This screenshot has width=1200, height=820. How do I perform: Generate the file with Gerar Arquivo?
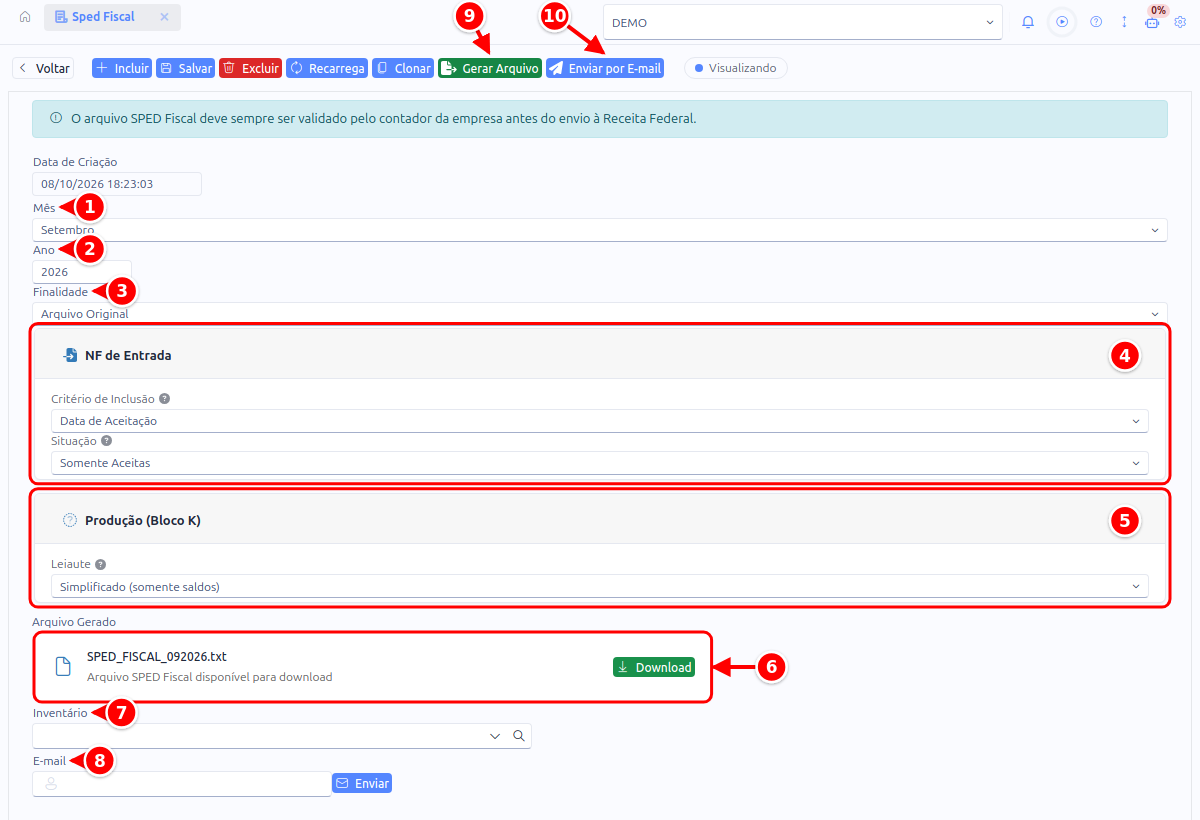click(490, 68)
